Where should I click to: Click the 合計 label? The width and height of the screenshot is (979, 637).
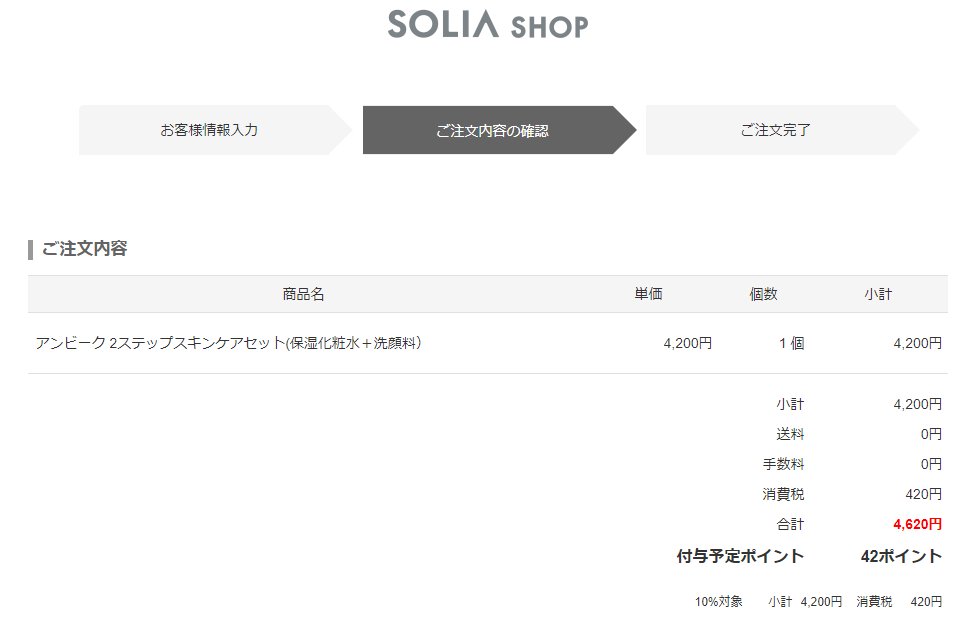tap(789, 524)
